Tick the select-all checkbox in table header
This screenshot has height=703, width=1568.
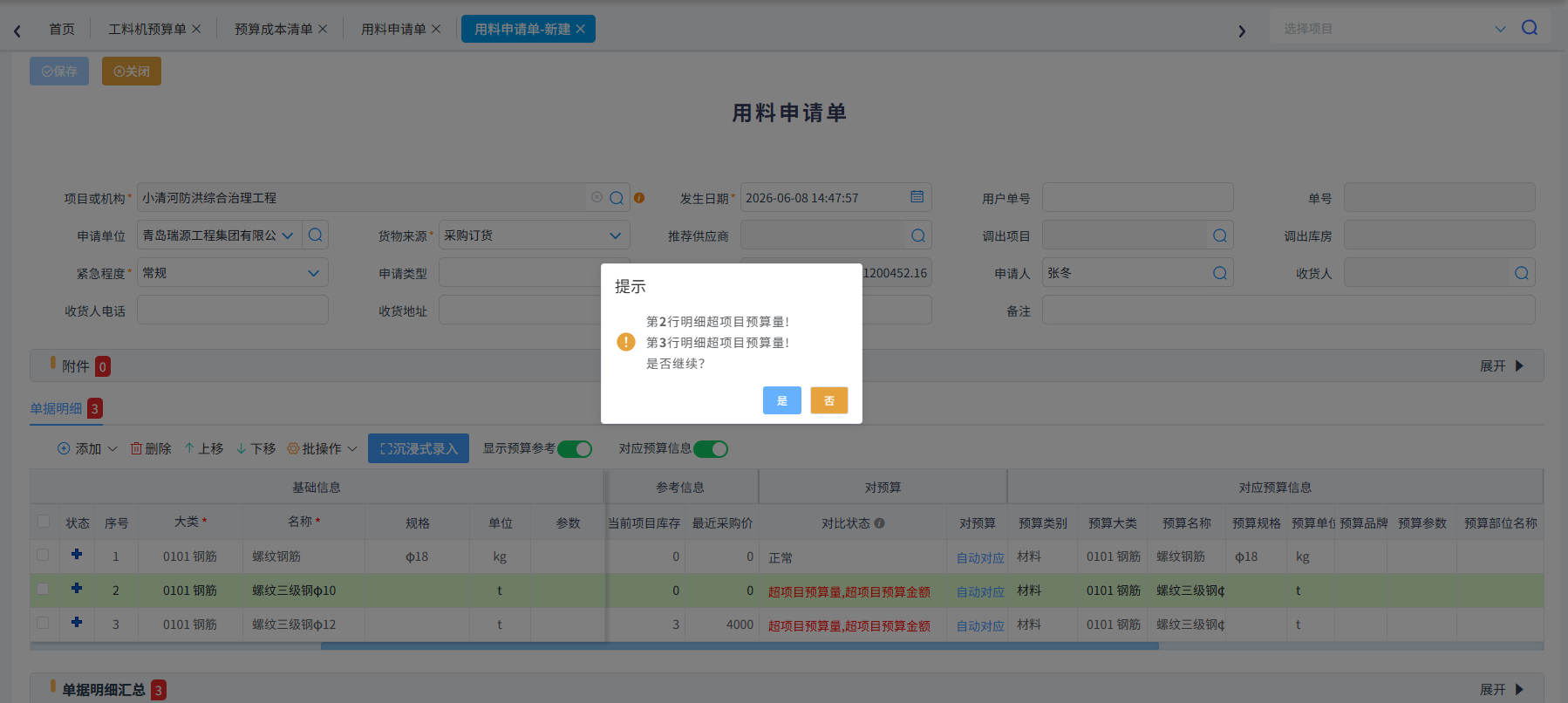click(x=44, y=522)
